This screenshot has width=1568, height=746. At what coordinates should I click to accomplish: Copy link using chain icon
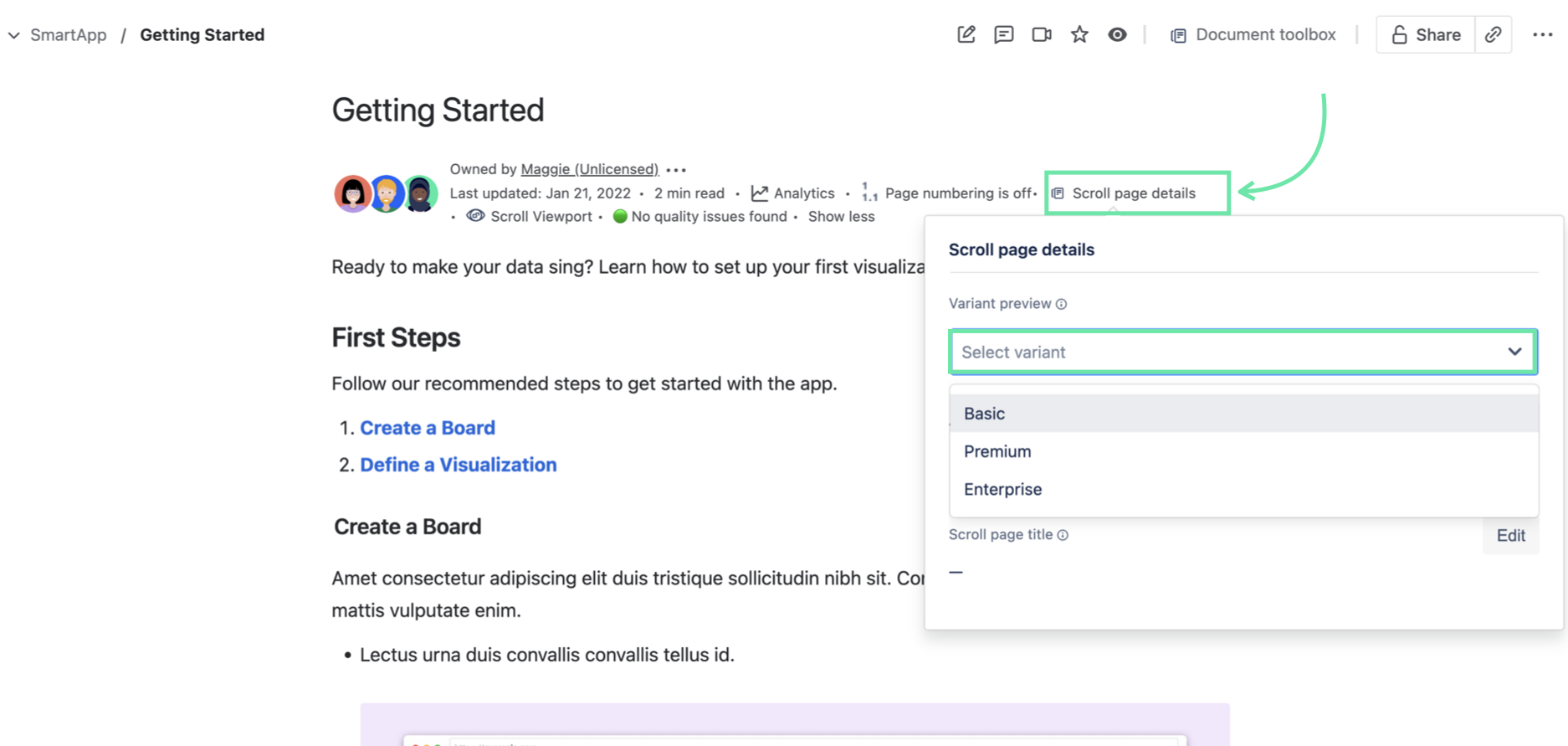(1494, 34)
